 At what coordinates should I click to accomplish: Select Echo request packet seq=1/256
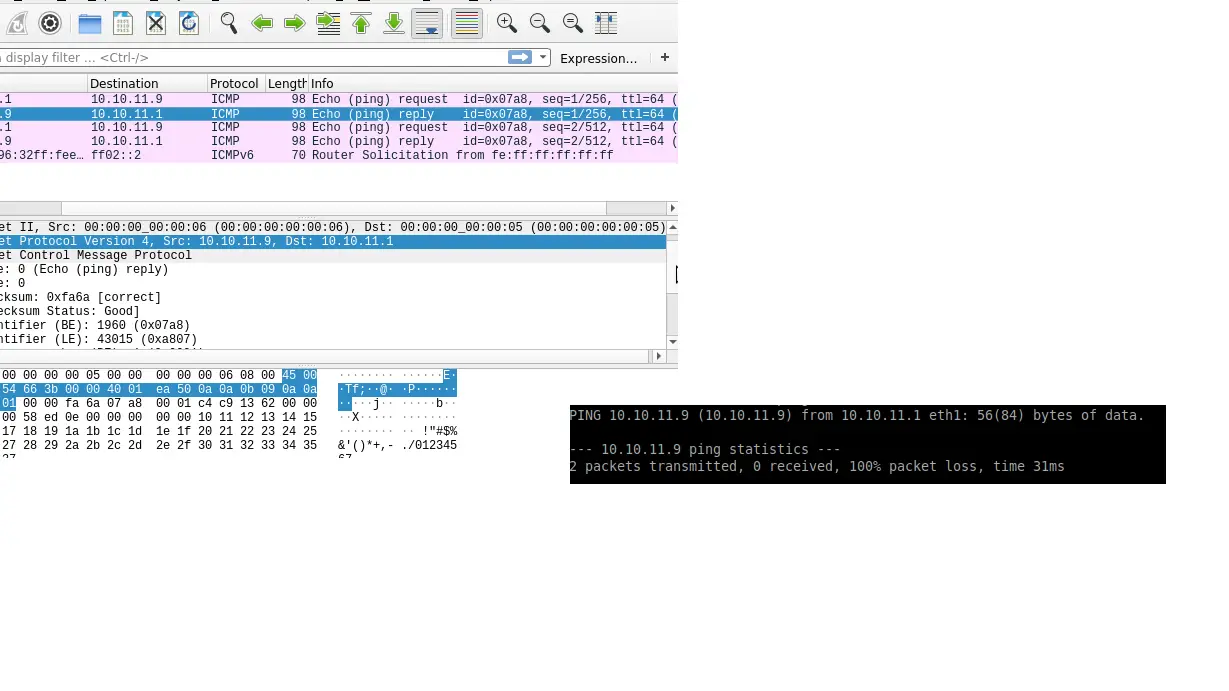(339, 100)
